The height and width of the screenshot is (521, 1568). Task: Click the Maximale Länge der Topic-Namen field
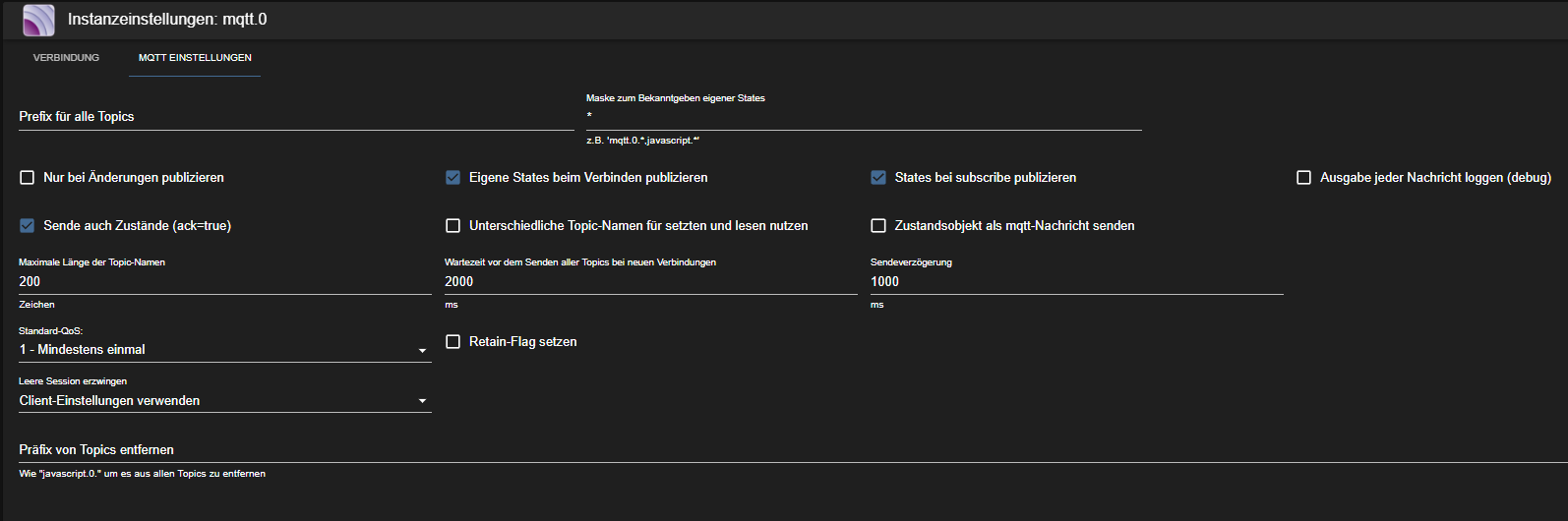pos(224,282)
